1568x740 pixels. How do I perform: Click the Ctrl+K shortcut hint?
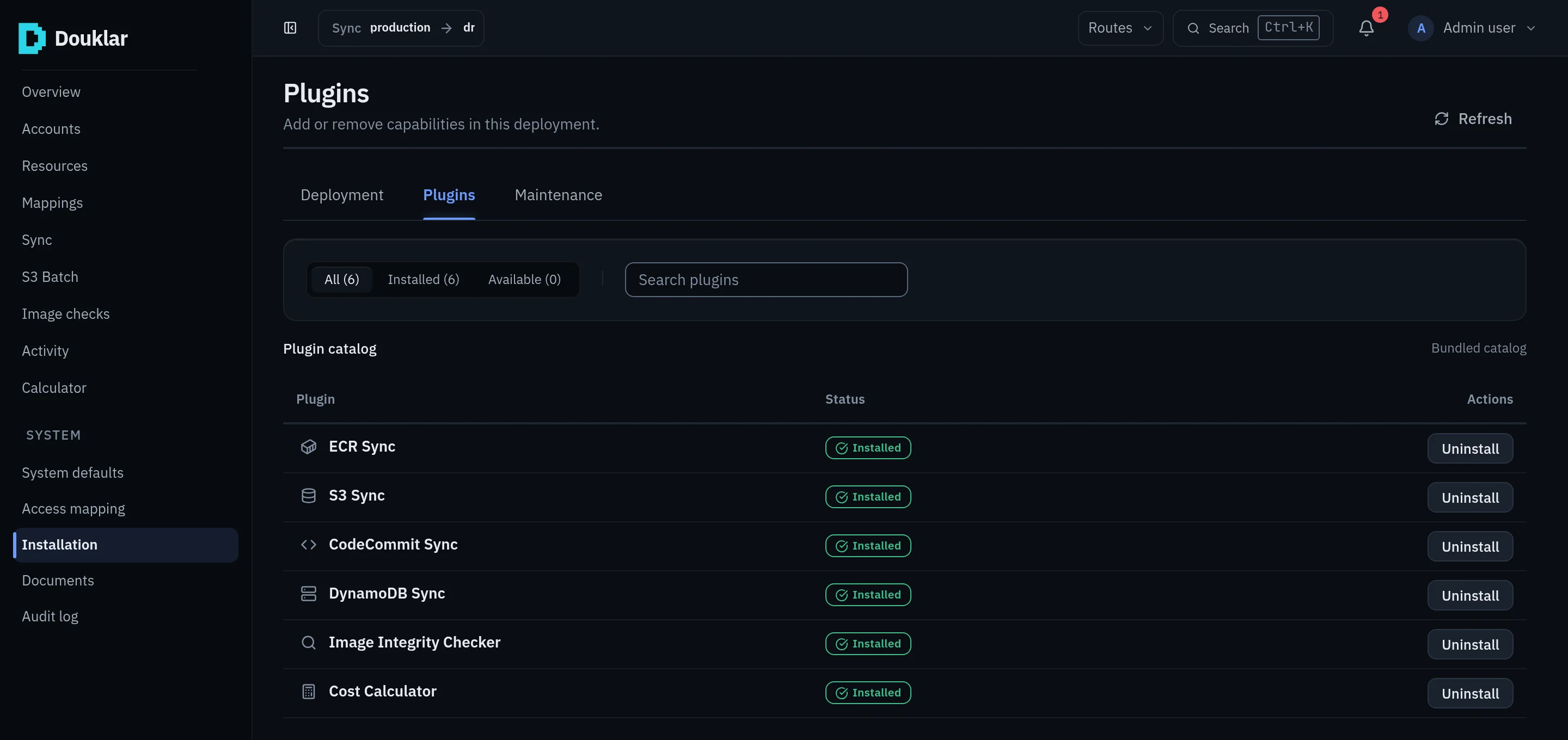click(1289, 27)
